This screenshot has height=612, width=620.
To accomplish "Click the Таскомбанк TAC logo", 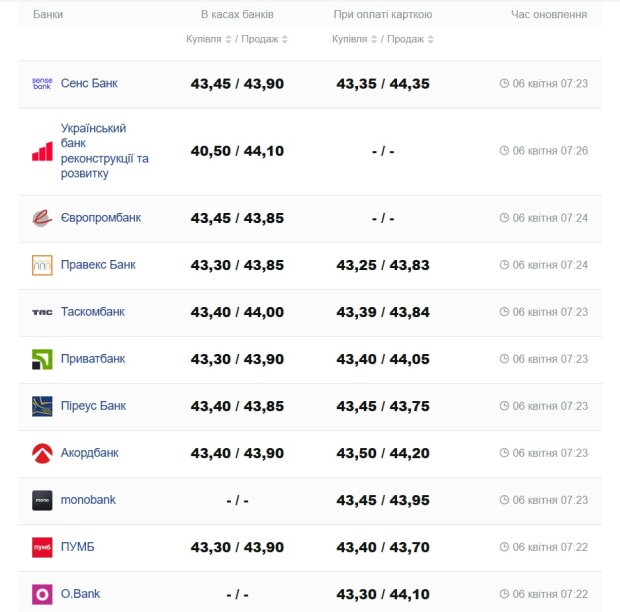I will click(x=42, y=312).
